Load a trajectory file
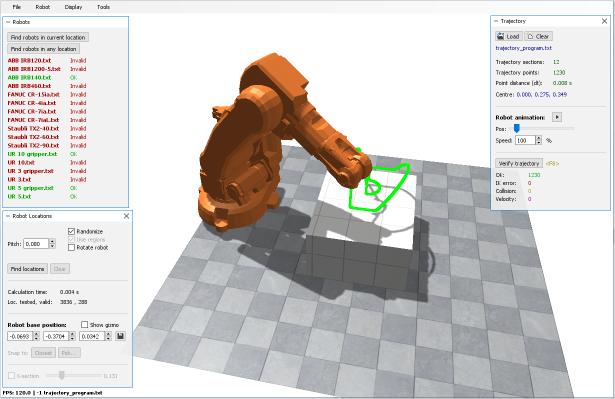The image size is (615, 399). 508,36
